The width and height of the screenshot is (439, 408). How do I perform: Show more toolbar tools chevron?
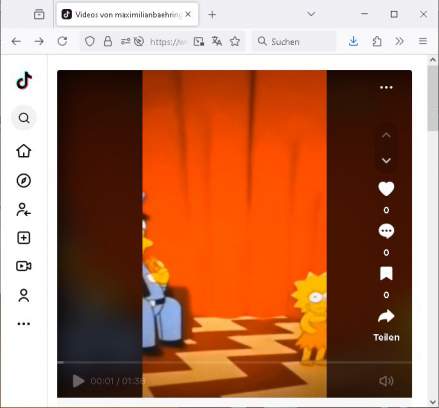(x=399, y=41)
